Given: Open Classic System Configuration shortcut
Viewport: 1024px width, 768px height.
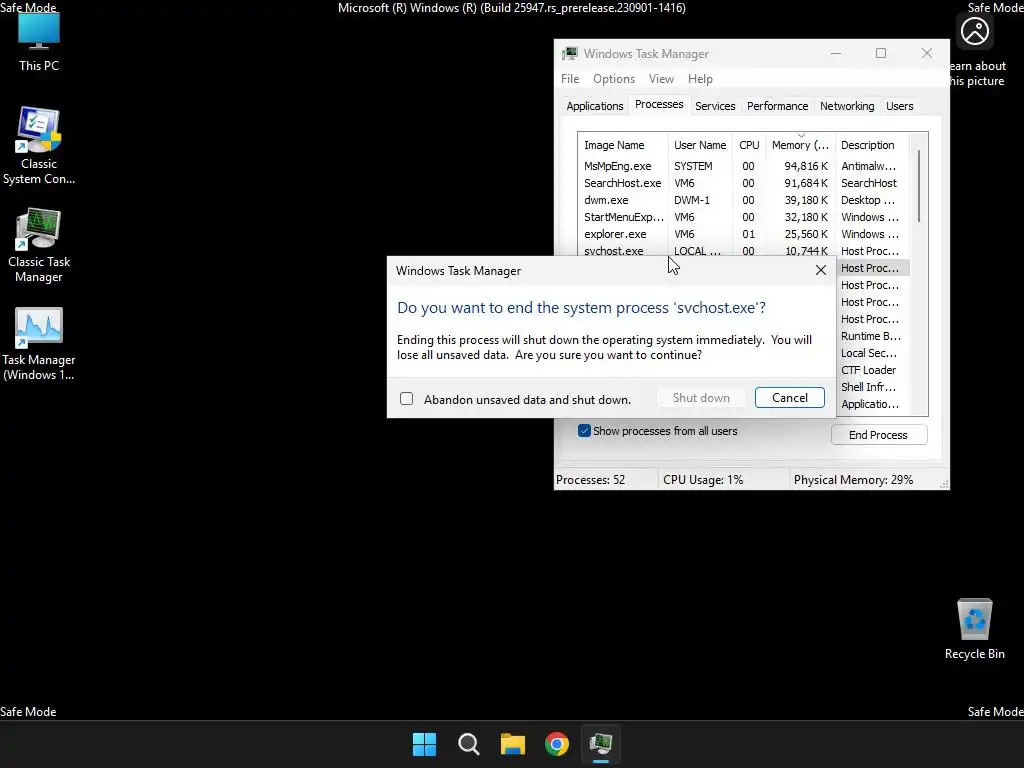Looking at the screenshot, I should pos(39,146).
